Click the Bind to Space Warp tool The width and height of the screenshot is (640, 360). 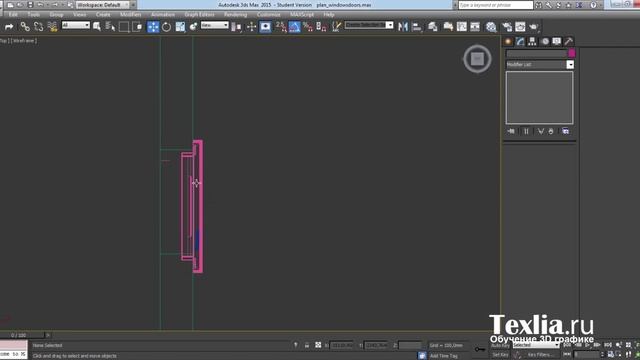coord(52,27)
